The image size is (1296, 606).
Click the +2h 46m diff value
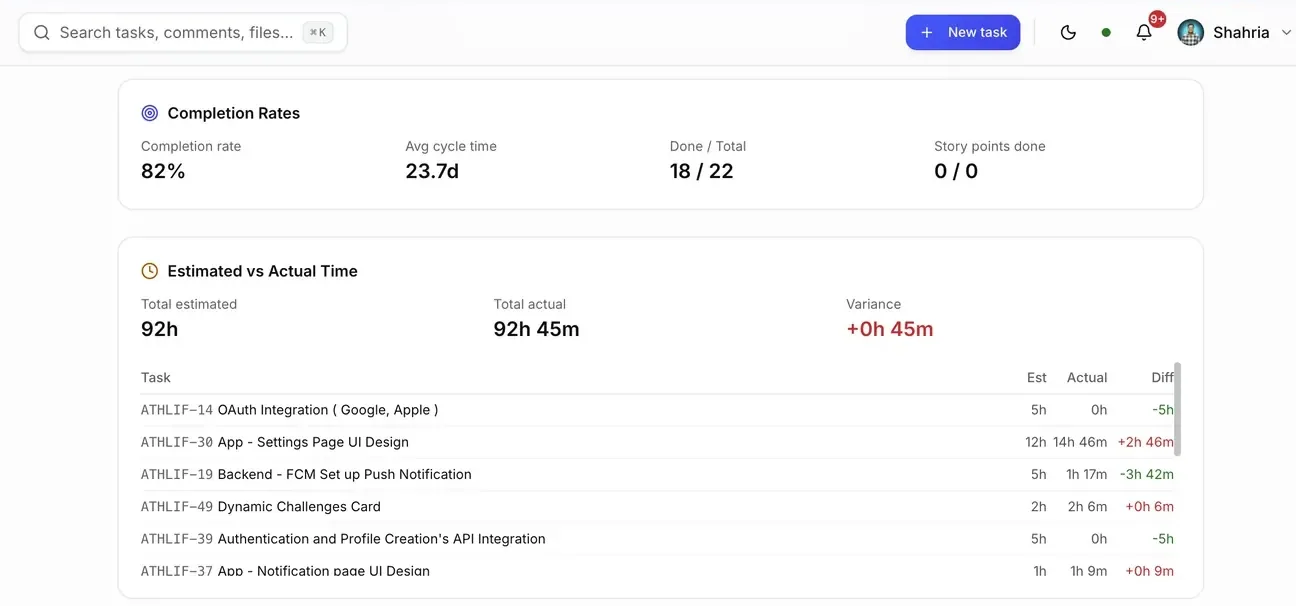1146,442
